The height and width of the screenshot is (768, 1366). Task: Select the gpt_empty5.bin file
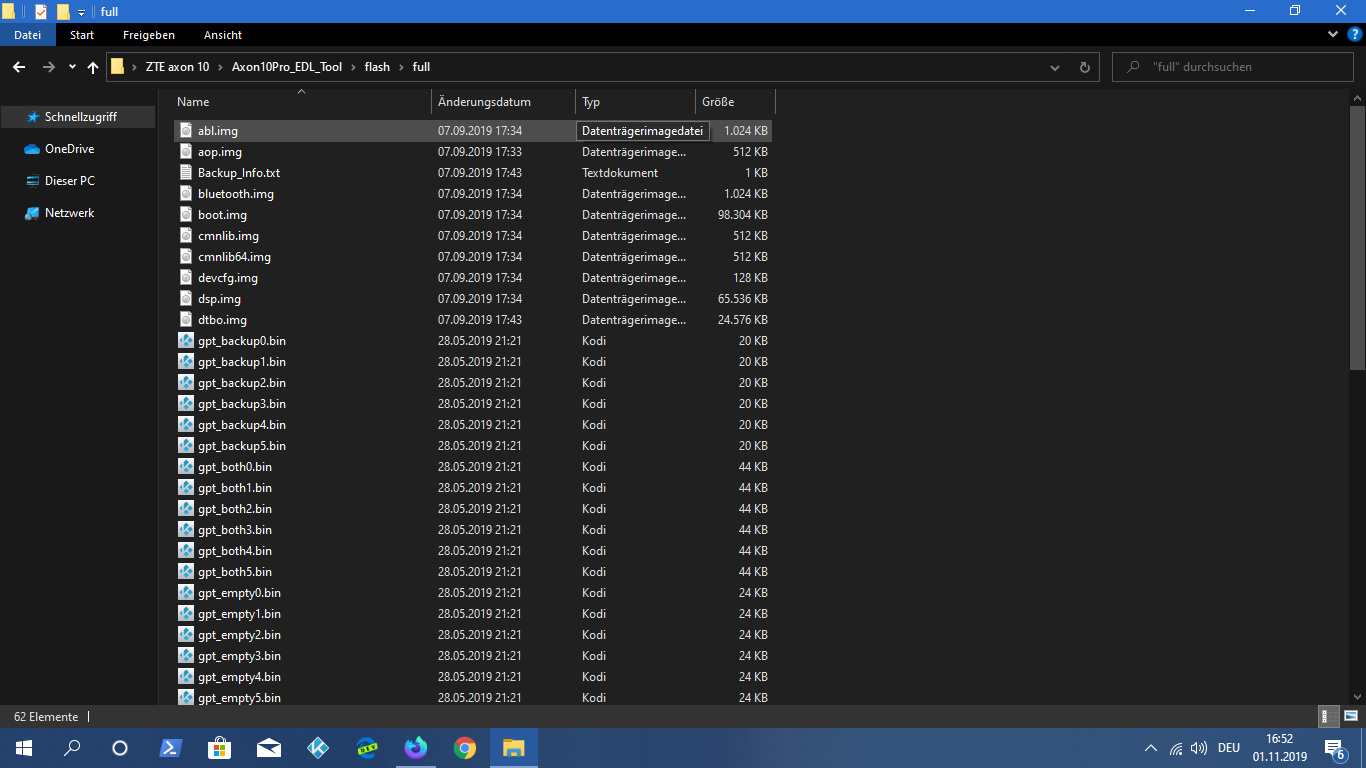[x=239, y=698]
